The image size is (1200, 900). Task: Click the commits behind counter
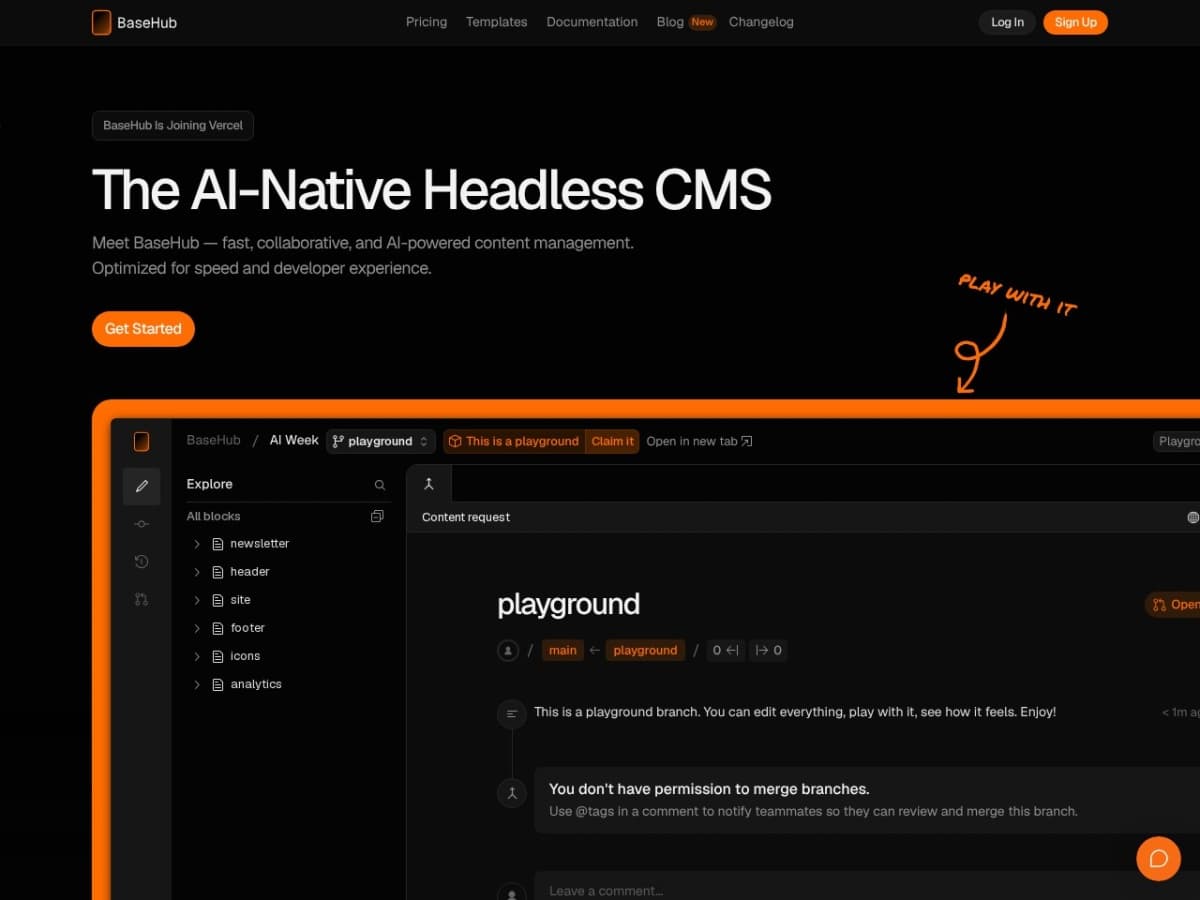pyautogui.click(x=727, y=650)
